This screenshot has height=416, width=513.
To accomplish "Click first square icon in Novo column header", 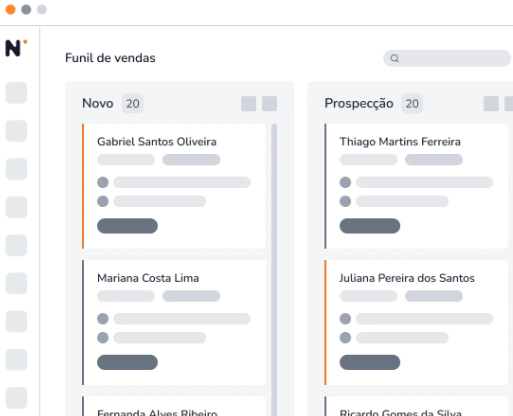I will 249,104.
